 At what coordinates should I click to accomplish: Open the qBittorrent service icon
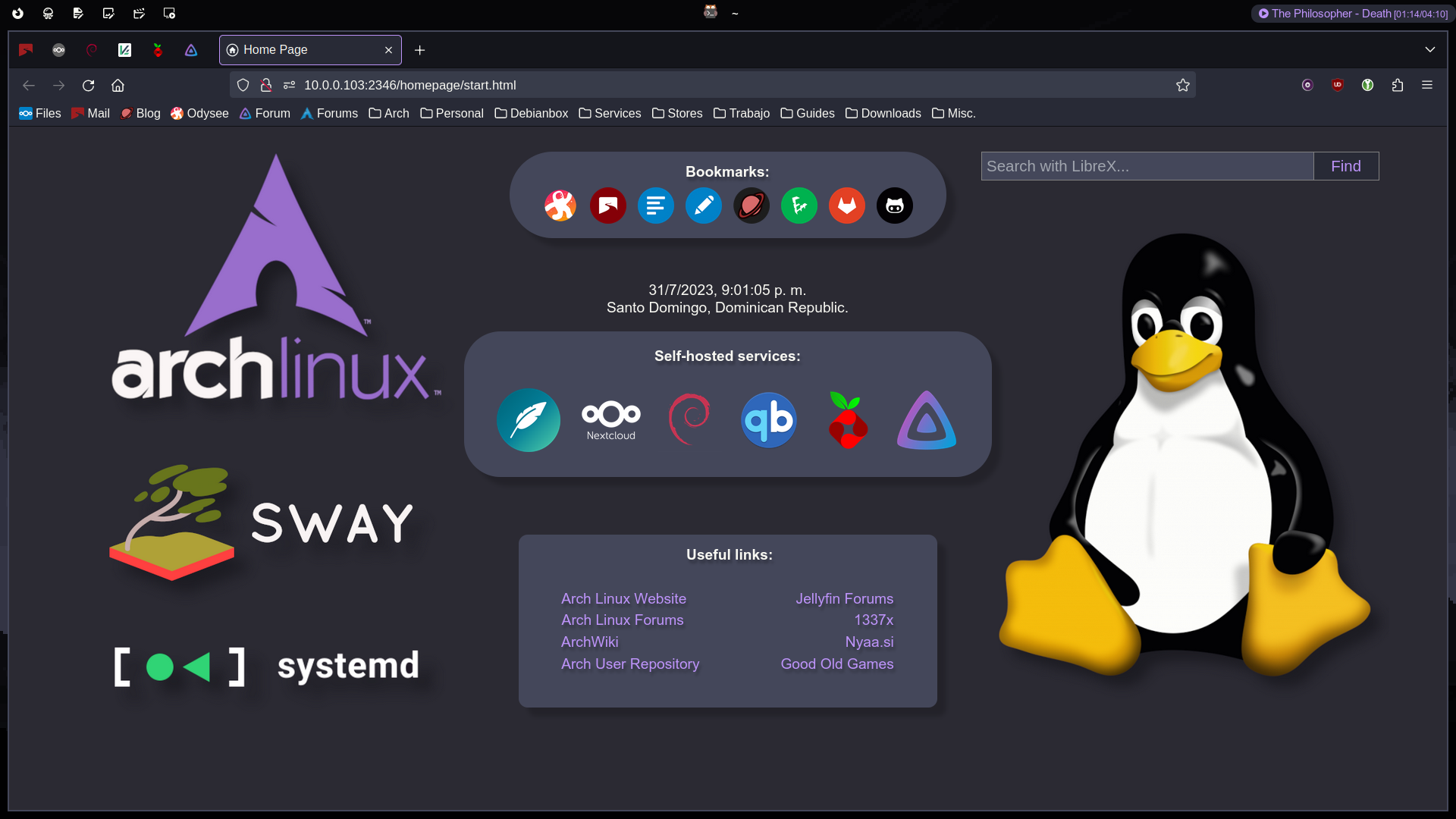[x=769, y=420]
